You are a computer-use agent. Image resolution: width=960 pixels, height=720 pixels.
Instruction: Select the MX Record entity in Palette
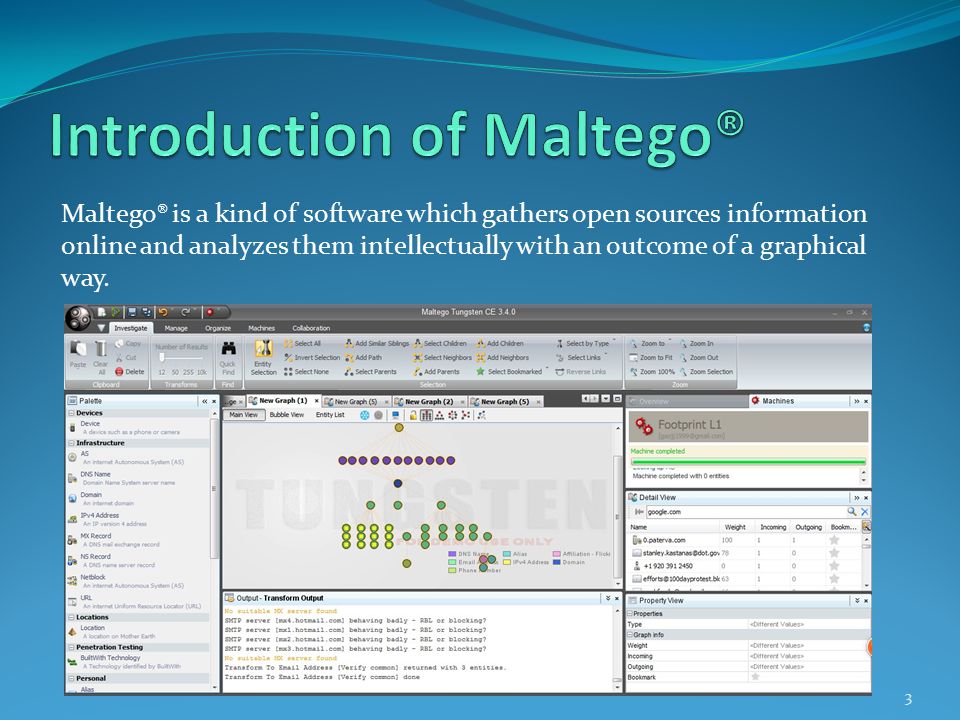(140, 540)
